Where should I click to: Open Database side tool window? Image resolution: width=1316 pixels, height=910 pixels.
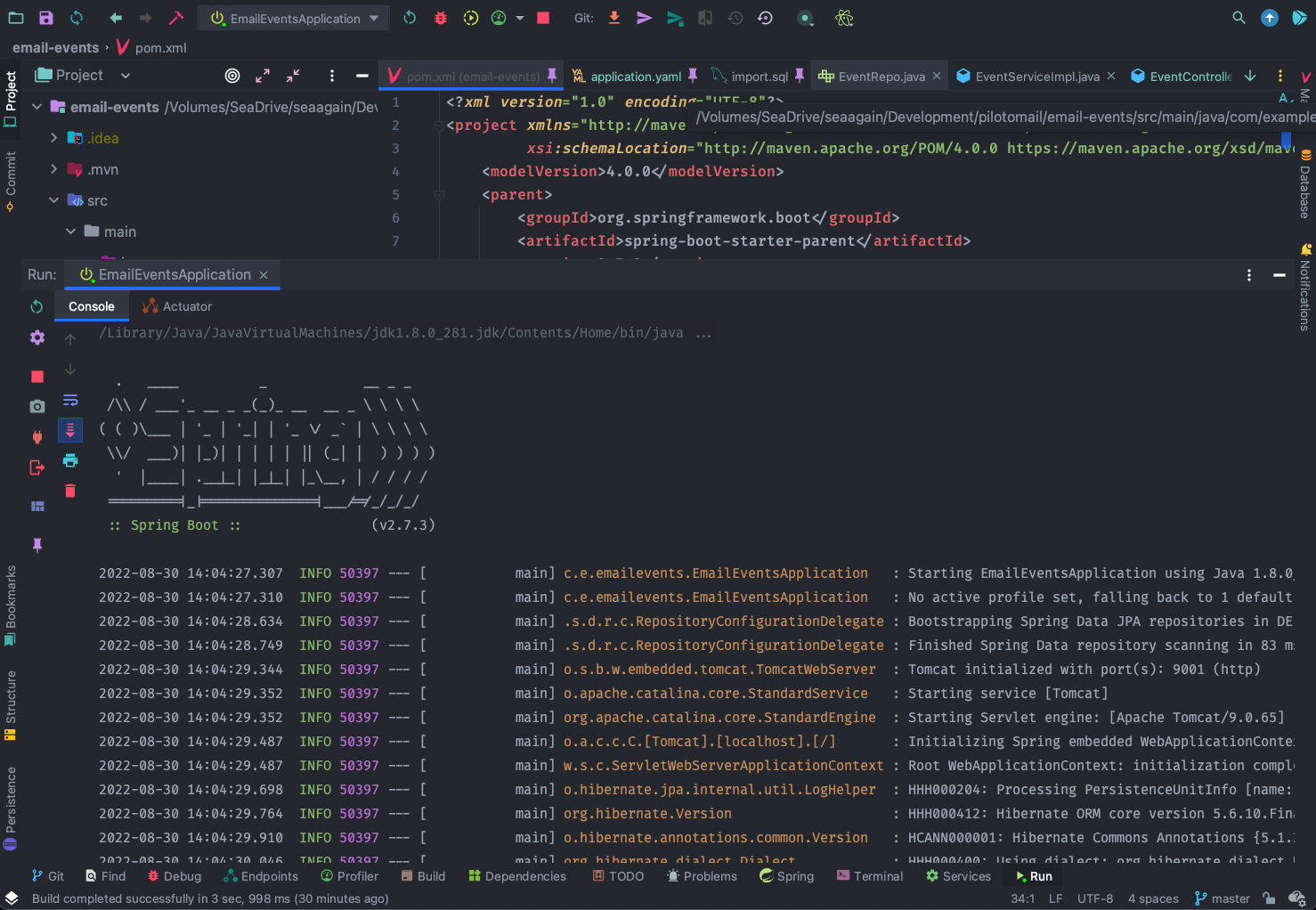pos(1304,184)
